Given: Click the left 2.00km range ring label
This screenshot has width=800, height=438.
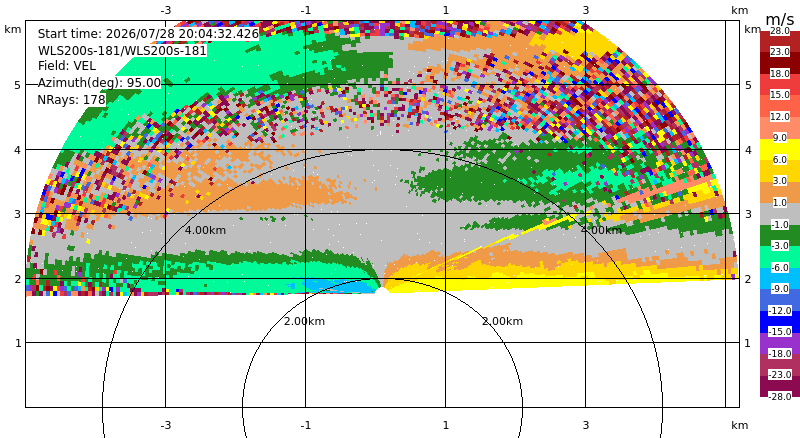Looking at the screenshot, I should coord(305,321).
